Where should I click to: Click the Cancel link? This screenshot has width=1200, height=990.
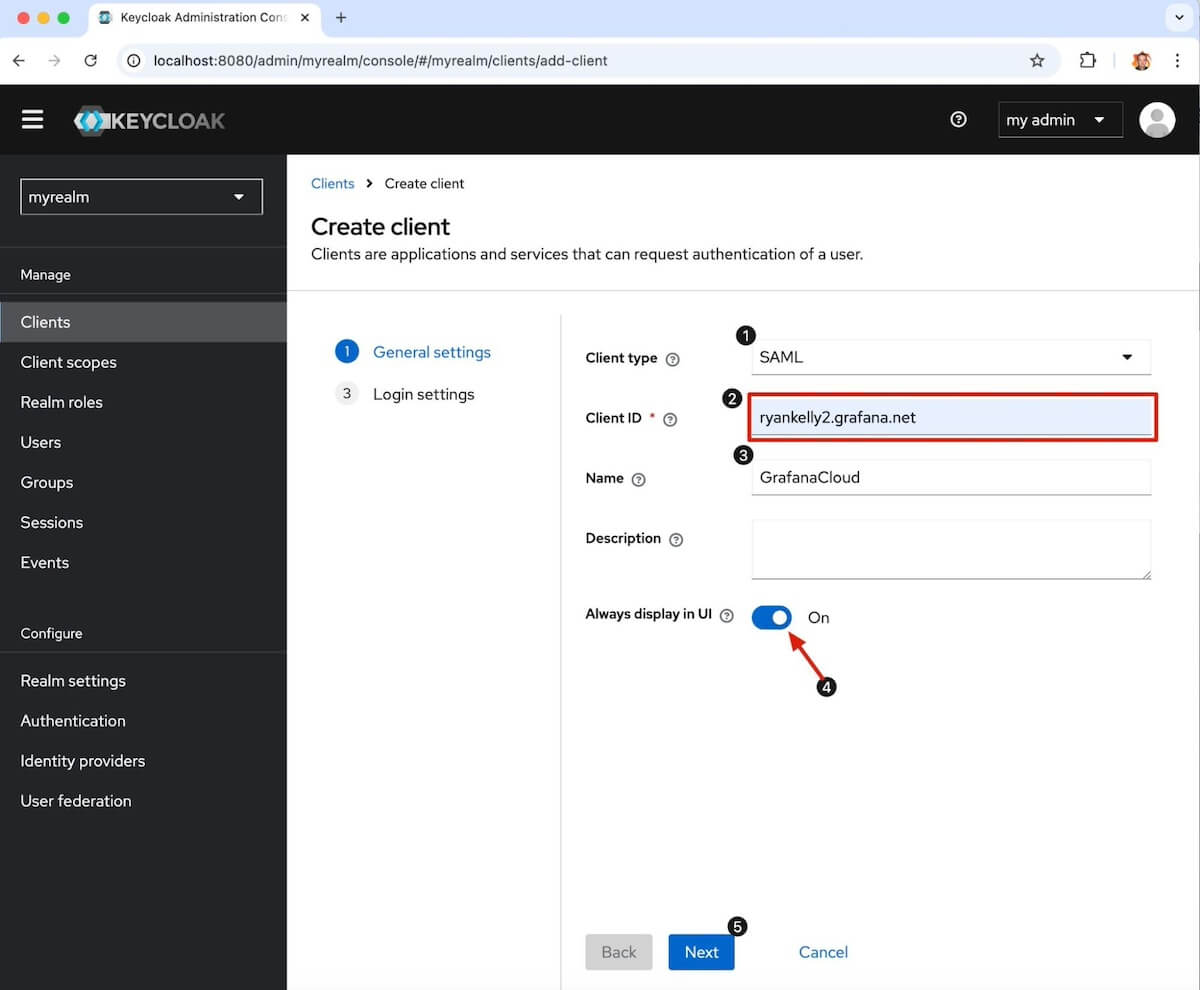pos(823,952)
